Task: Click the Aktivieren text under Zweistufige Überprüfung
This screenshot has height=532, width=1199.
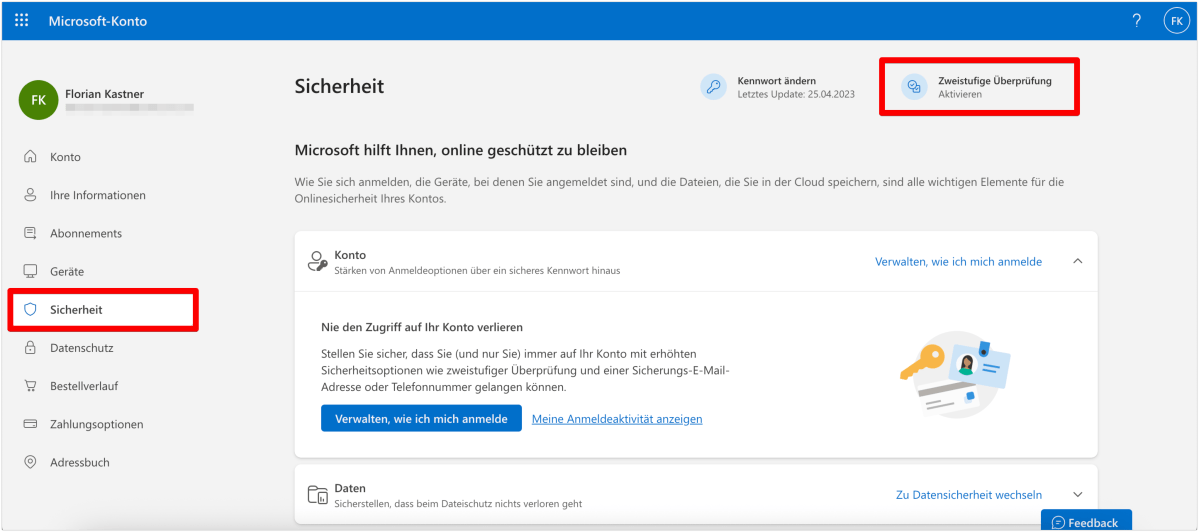Action: tap(960, 94)
